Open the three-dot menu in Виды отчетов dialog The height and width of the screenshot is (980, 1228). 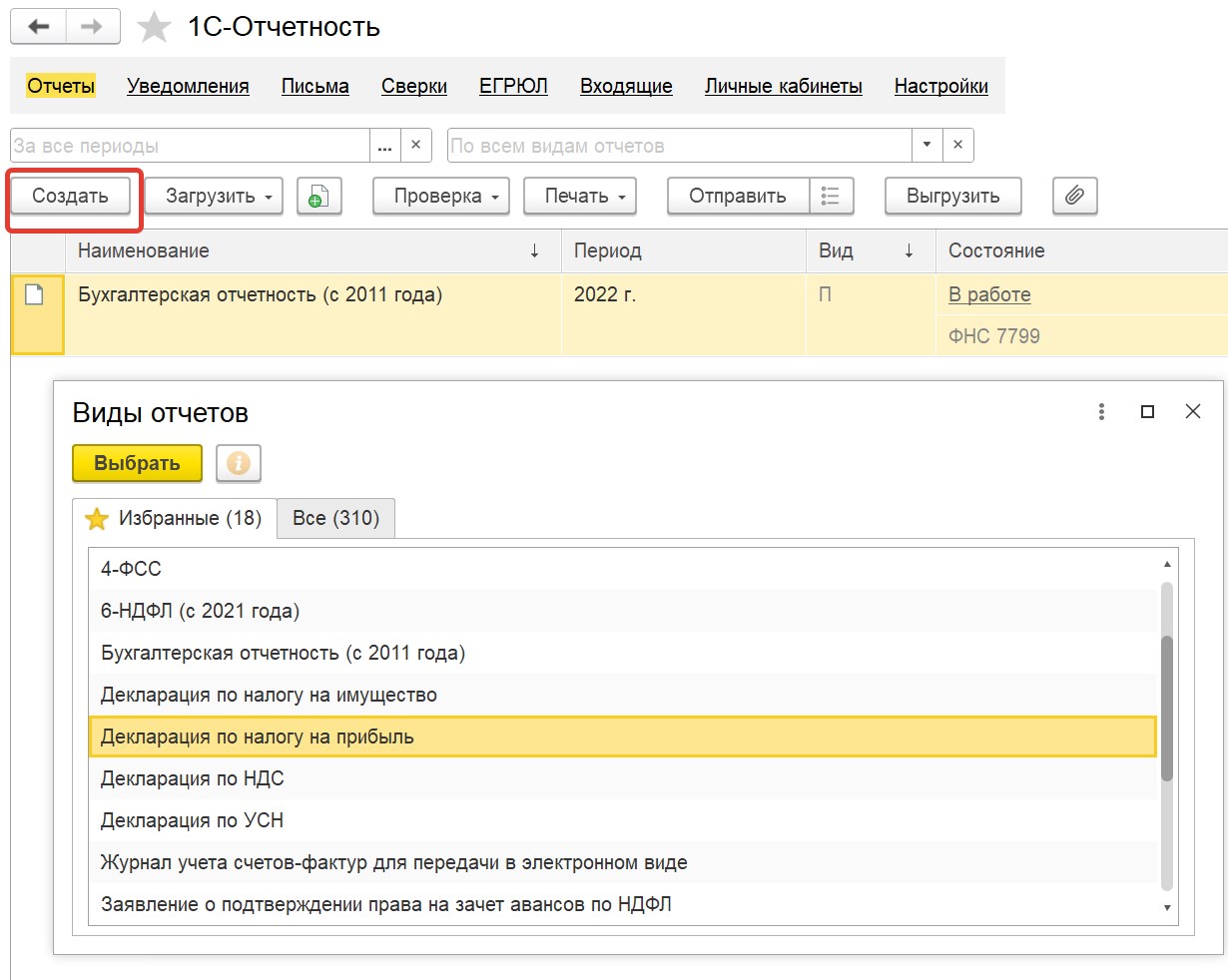(1101, 411)
